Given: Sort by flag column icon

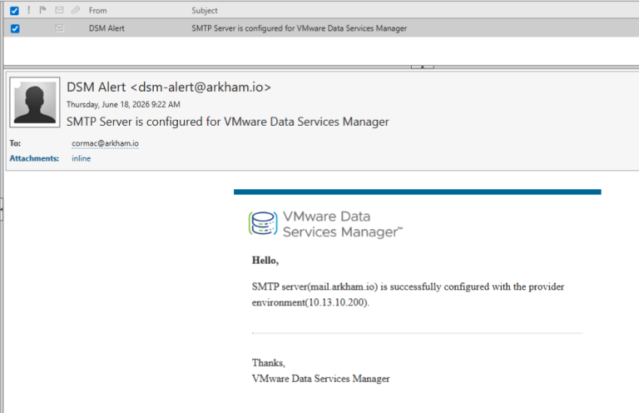Looking at the screenshot, I should coord(43,10).
